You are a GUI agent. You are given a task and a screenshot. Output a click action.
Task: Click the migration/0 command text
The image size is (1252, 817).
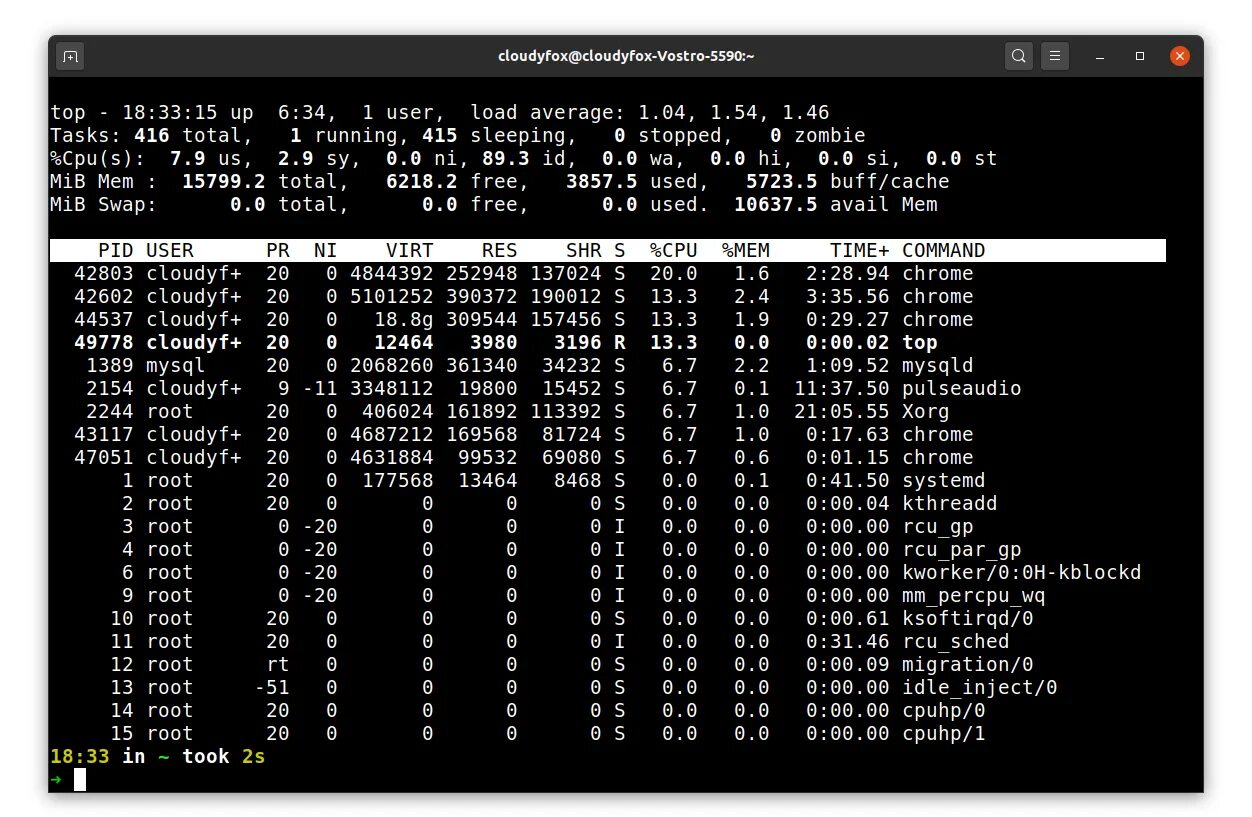pyautogui.click(x=968, y=664)
